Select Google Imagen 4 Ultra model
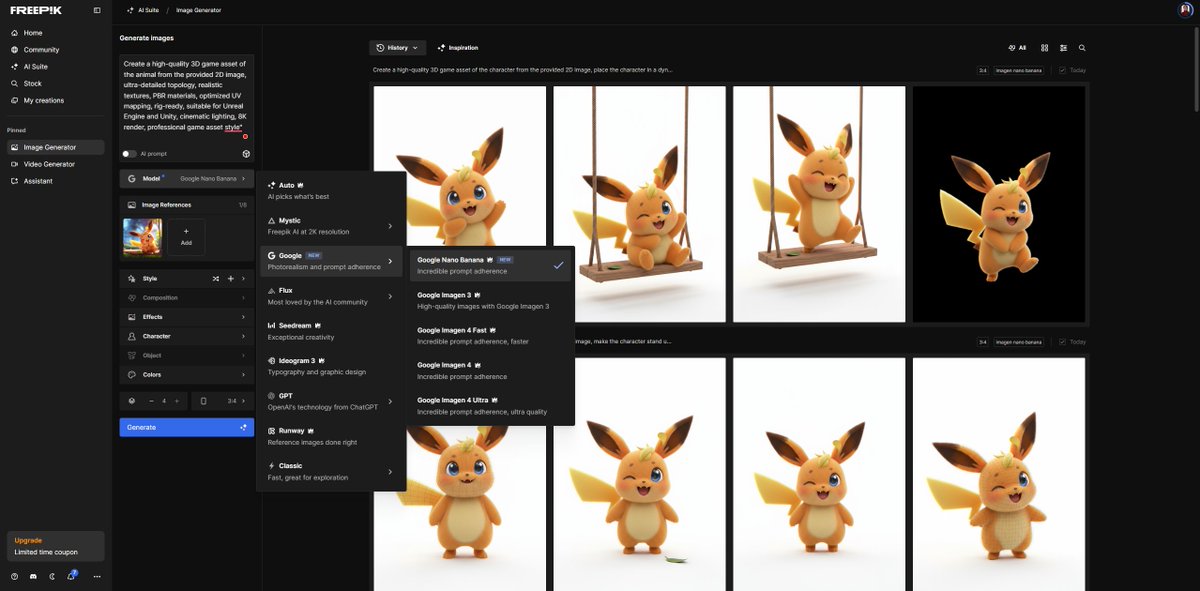This screenshot has height=591, width=1200. pos(490,406)
